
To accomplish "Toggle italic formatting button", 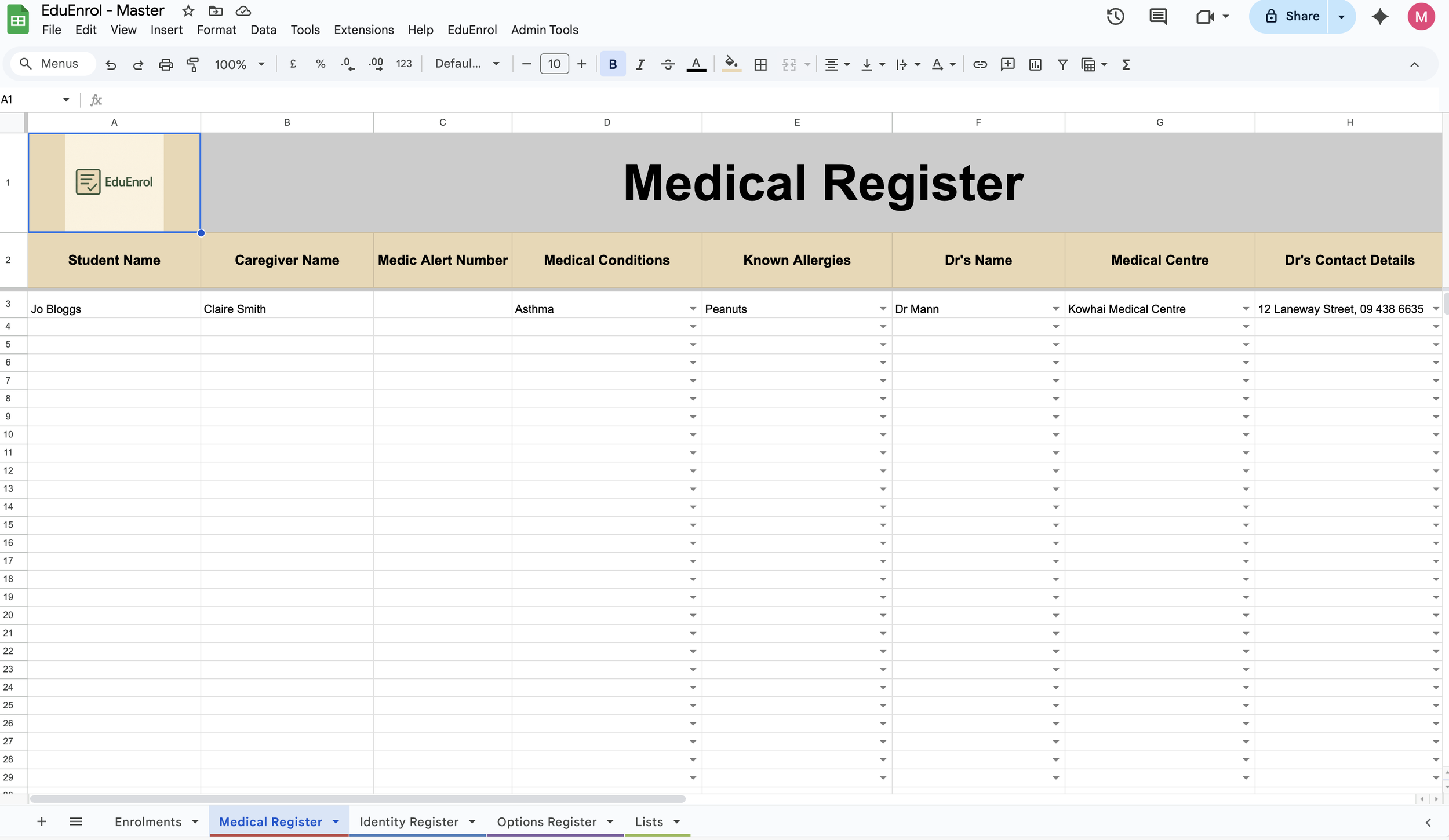I will [x=640, y=64].
